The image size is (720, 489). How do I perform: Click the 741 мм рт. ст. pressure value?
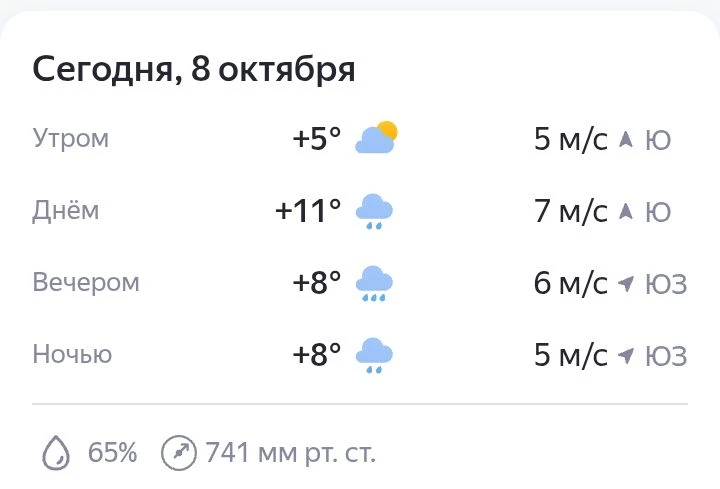291,453
